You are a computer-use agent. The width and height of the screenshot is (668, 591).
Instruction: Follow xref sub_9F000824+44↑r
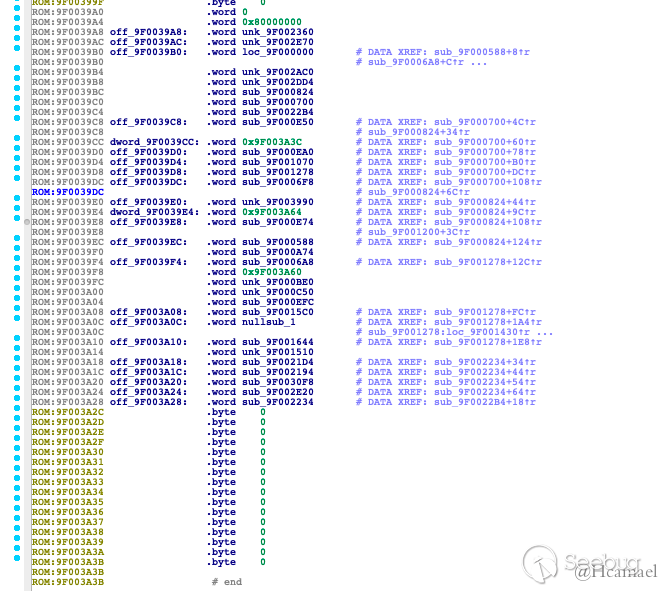[x=485, y=202]
